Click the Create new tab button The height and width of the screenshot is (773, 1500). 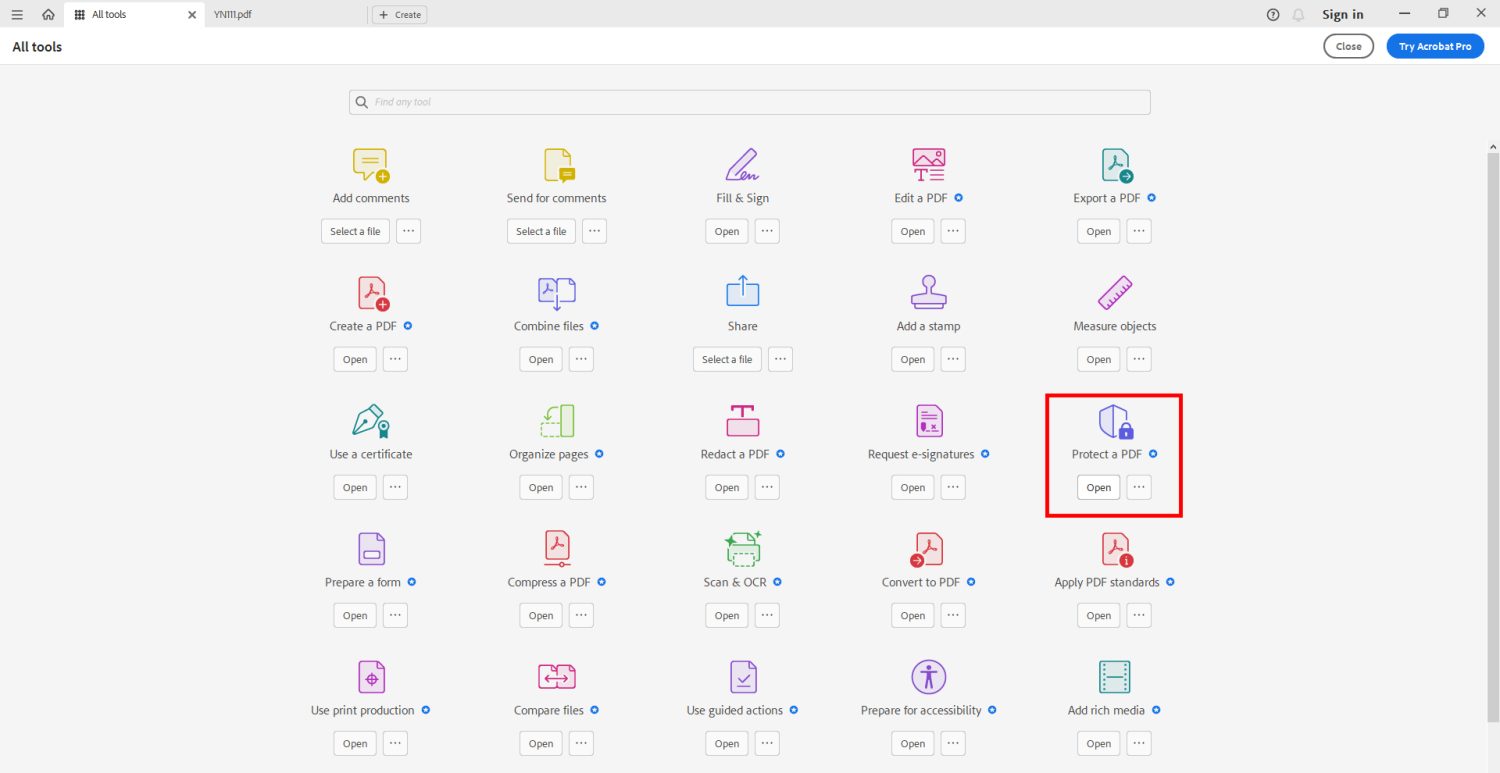399,15
